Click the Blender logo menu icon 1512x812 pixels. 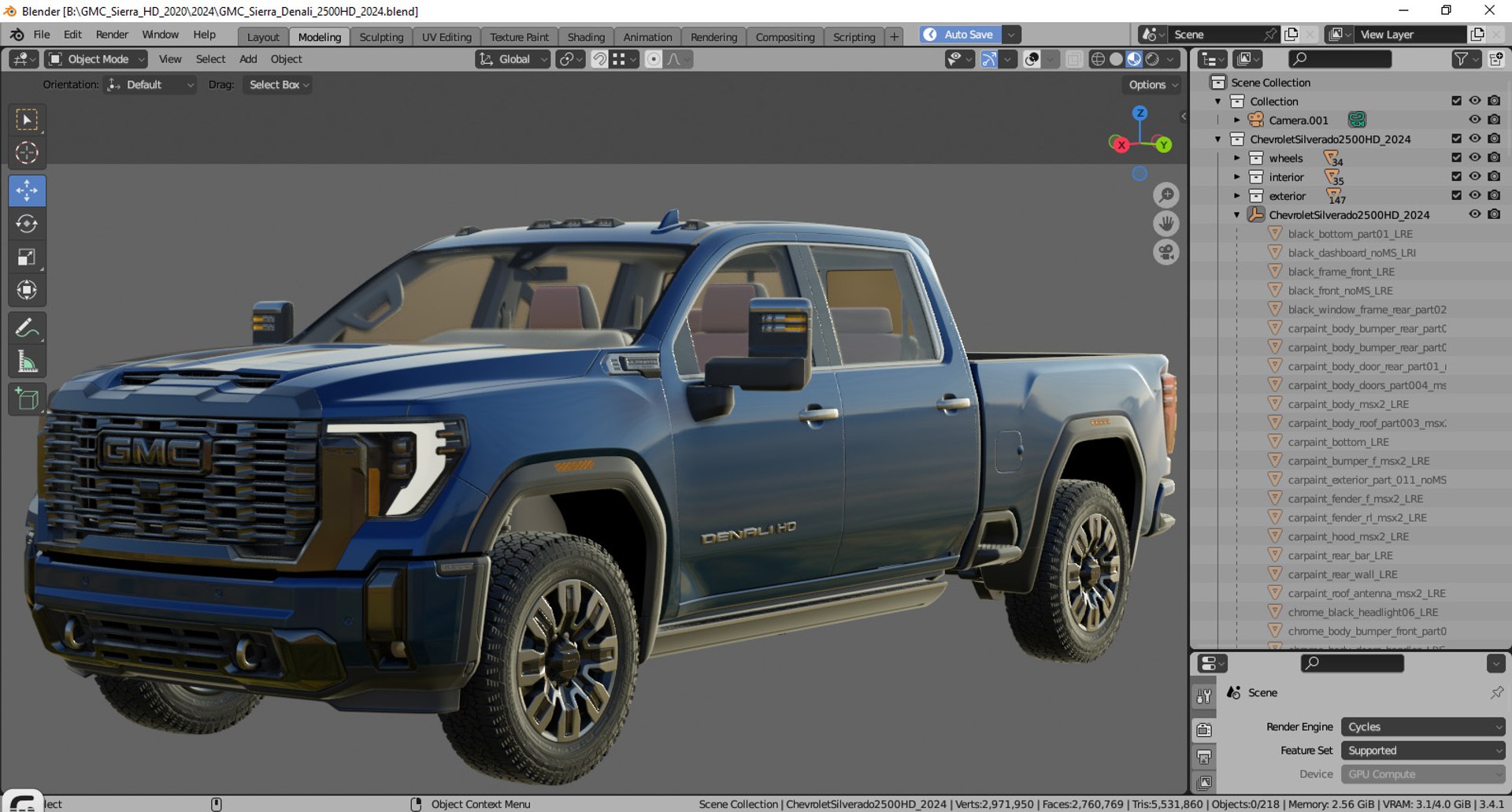(17, 35)
